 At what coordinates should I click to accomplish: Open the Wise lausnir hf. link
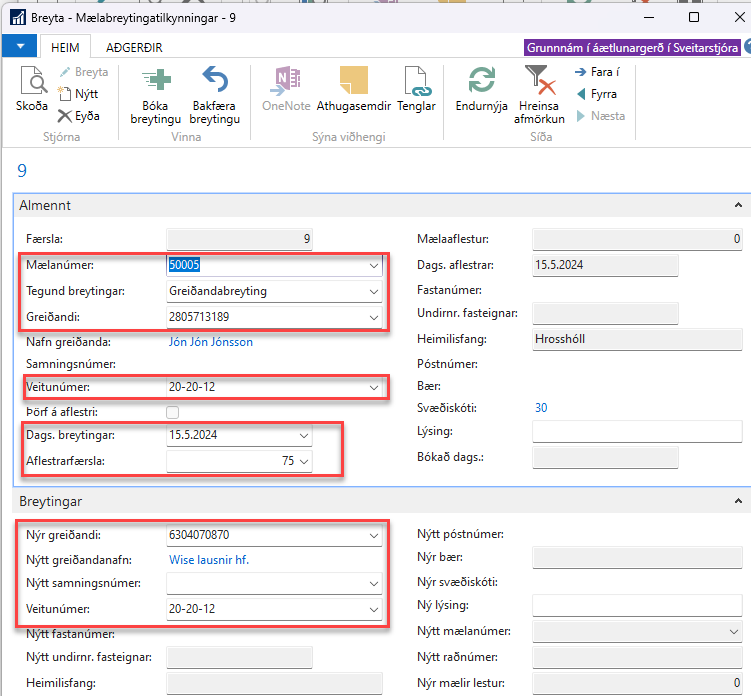207,560
